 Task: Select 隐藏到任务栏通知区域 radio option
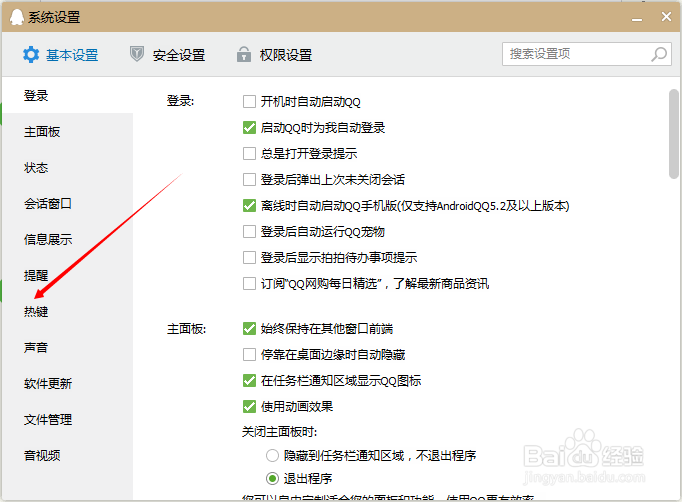[x=272, y=455]
